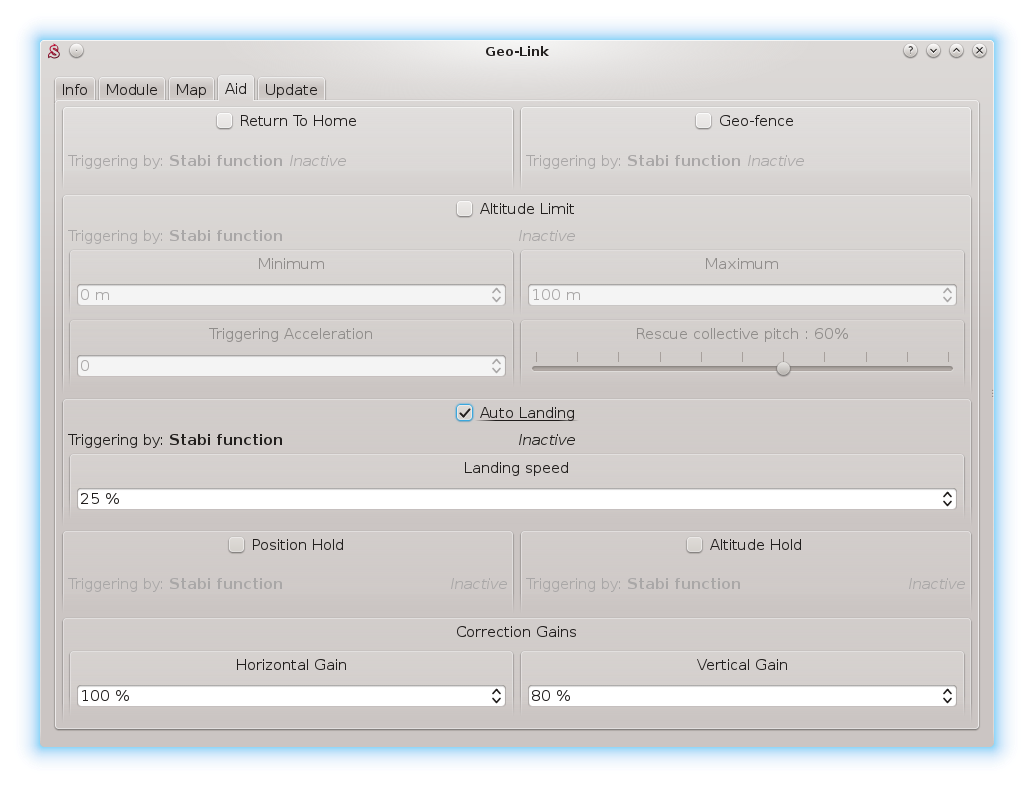Toggle the Altitude Limit checkbox

464,209
